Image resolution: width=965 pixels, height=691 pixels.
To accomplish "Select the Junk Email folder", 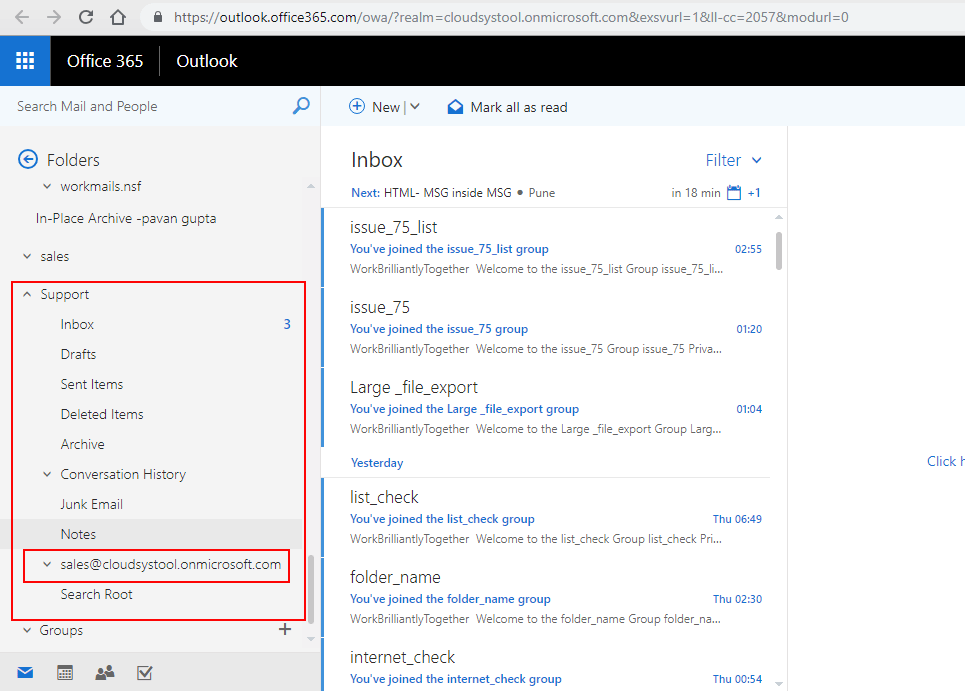I will click(x=91, y=503).
